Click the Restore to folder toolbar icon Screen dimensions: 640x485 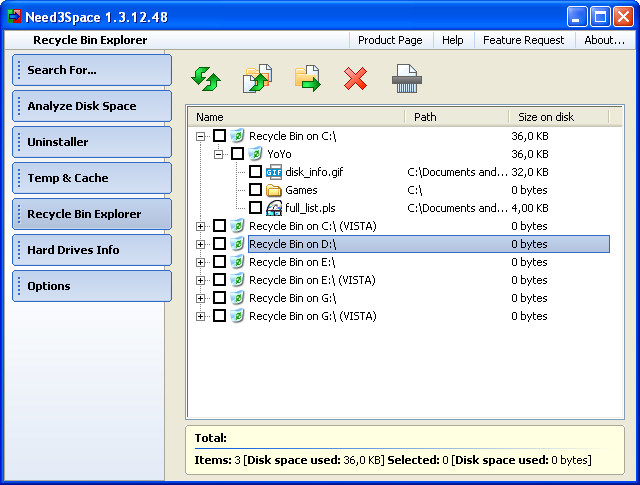308,78
